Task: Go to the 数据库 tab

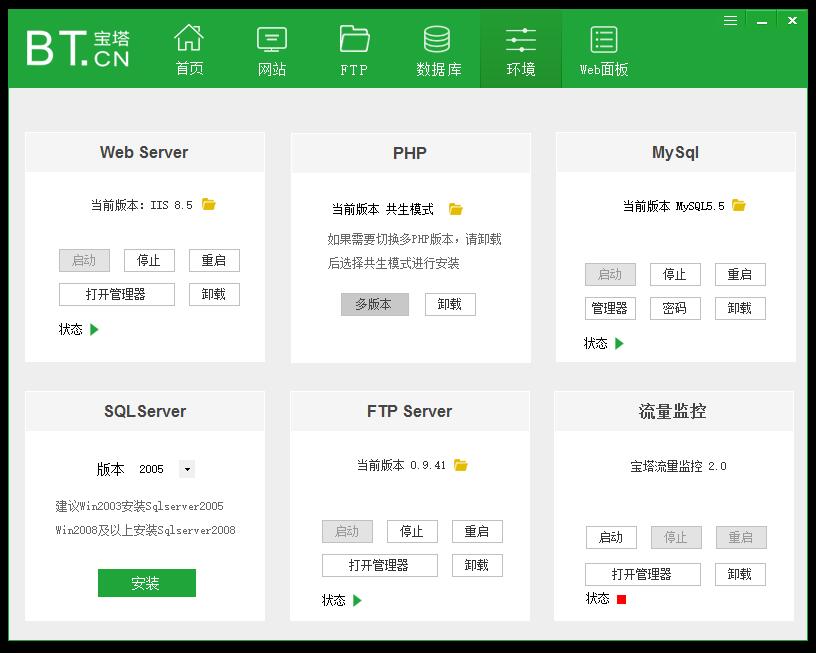Action: tap(438, 50)
